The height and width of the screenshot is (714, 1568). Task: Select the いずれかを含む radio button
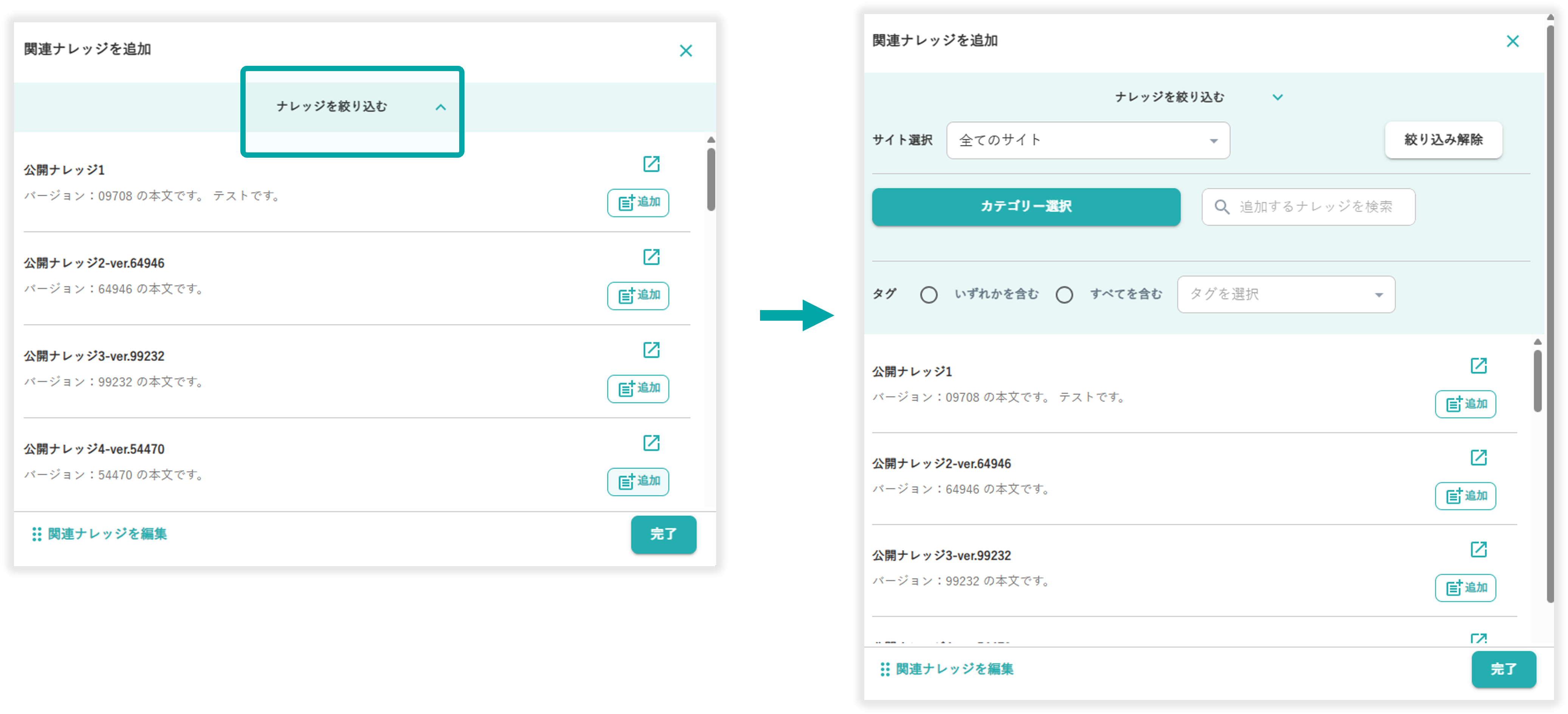tap(928, 295)
